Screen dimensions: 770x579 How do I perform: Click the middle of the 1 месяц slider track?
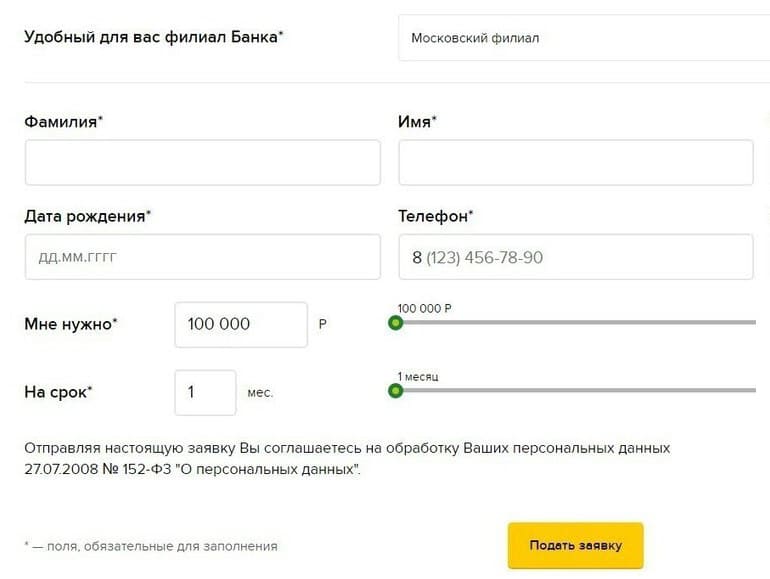pos(577,391)
